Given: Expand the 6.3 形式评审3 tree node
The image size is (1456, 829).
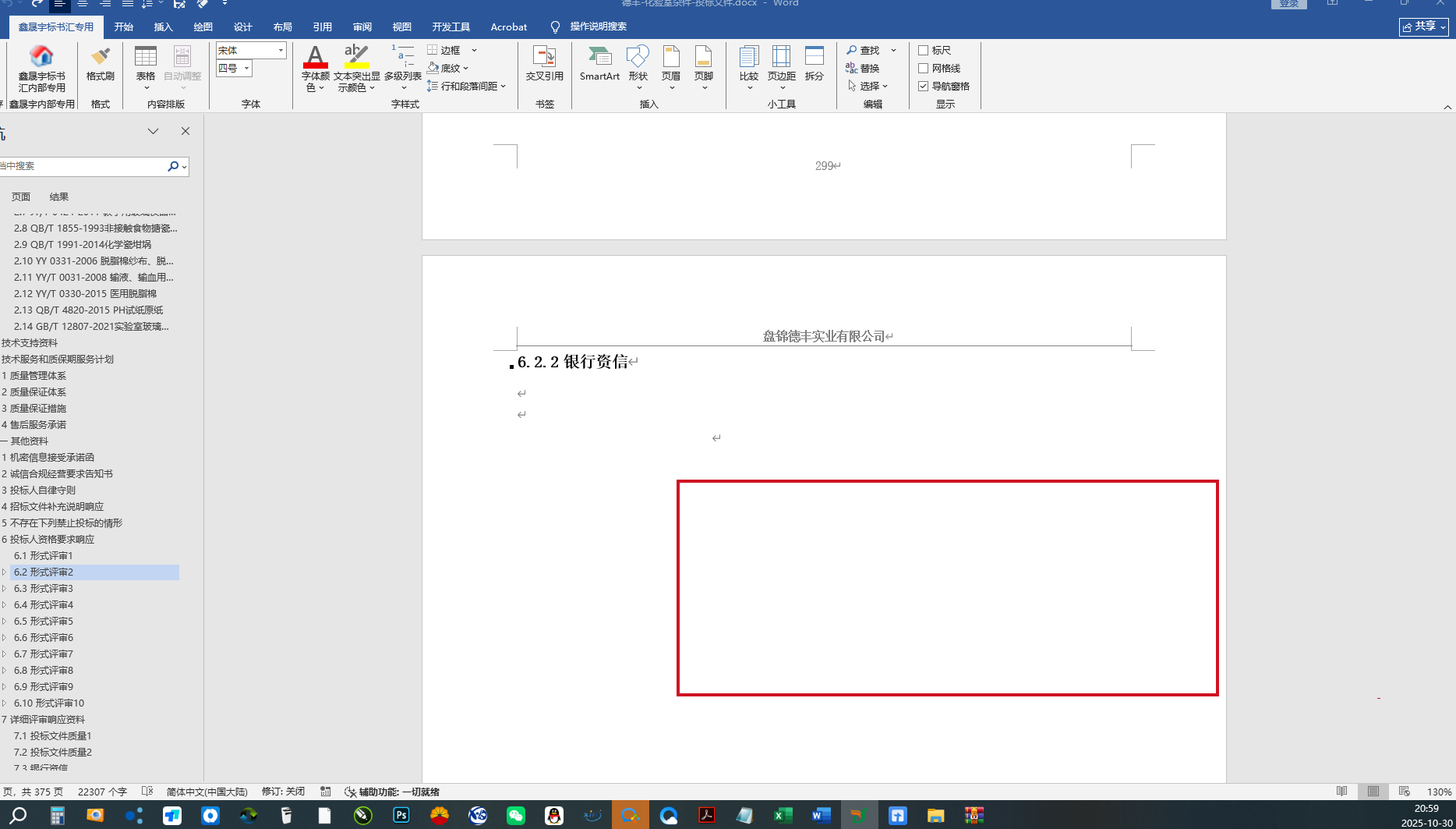Looking at the screenshot, I should [x=5, y=588].
